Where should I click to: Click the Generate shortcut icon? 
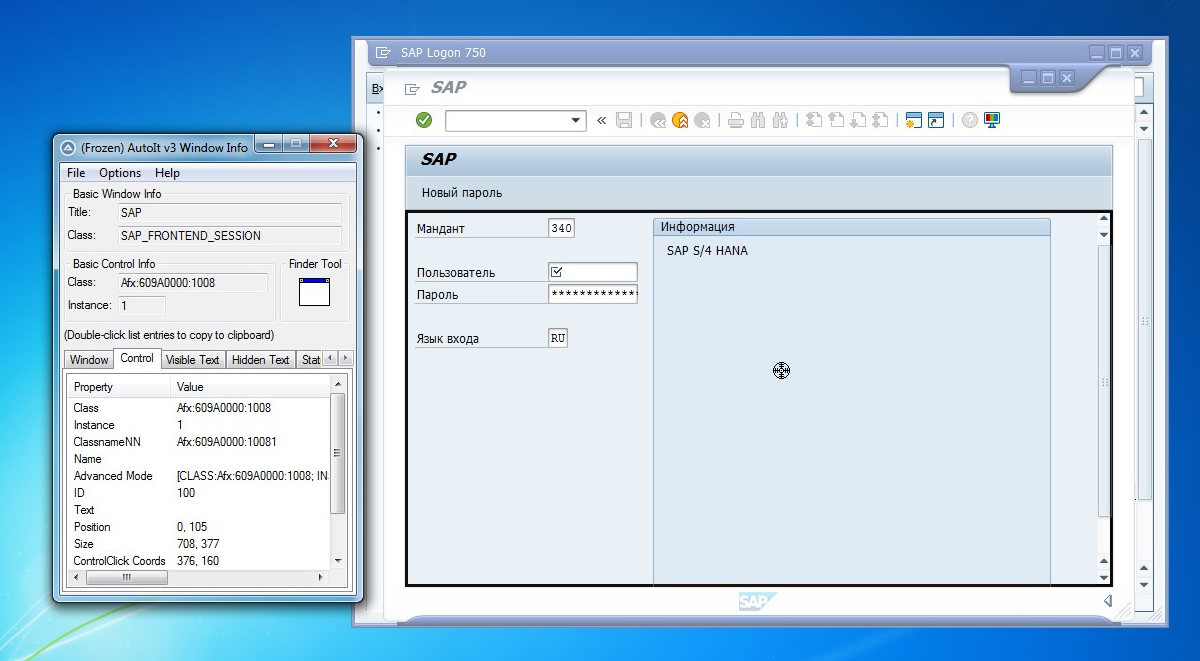pyautogui.click(x=936, y=120)
